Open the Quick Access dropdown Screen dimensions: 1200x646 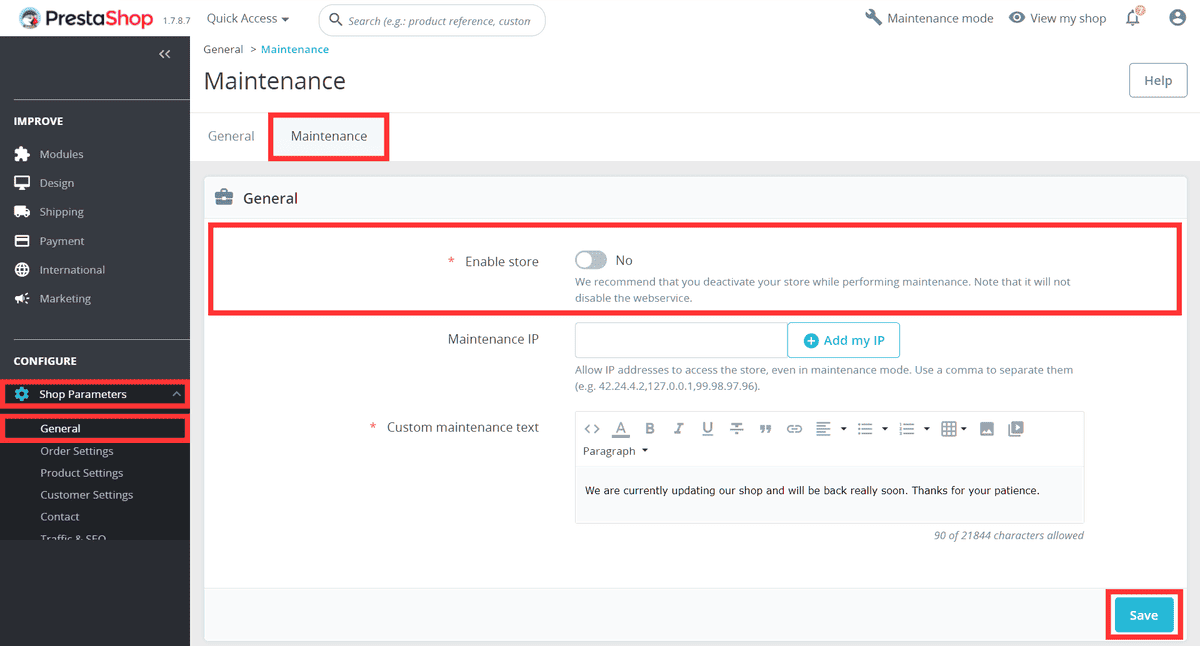[x=246, y=17]
